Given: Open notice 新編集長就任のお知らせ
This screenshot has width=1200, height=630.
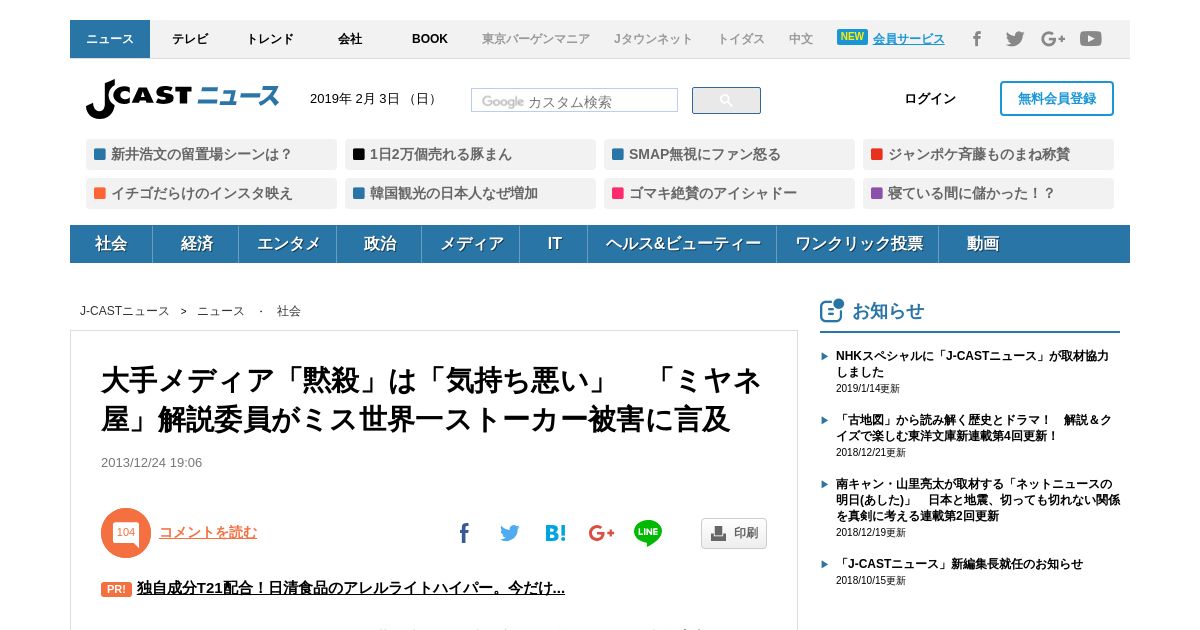Looking at the screenshot, I should [959, 564].
